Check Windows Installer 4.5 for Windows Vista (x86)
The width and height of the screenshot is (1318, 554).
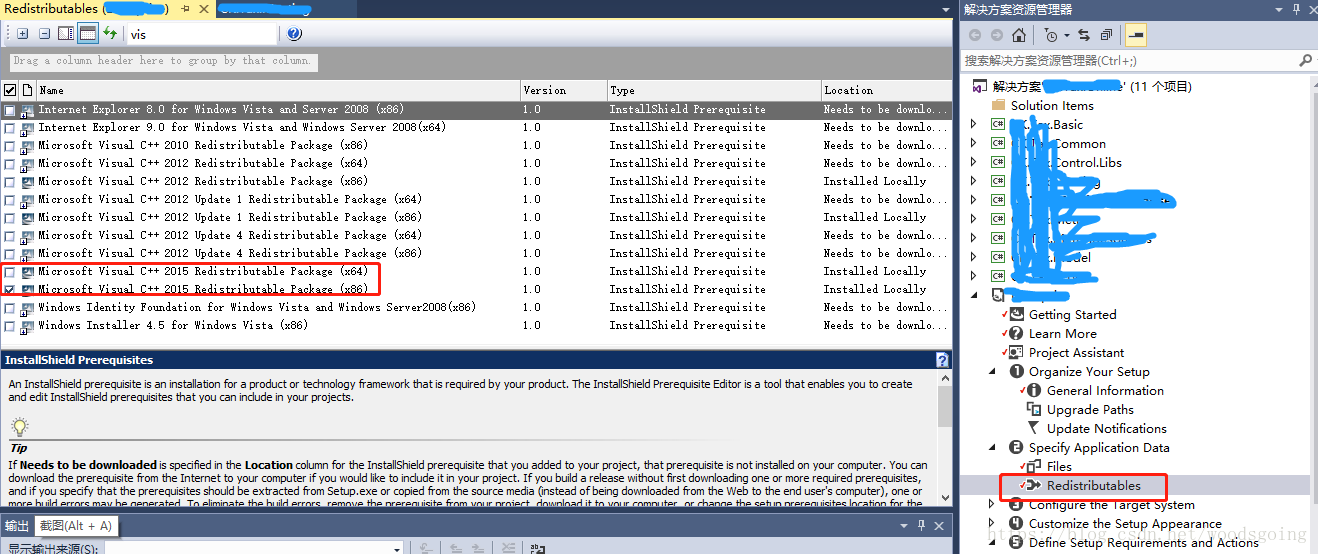click(x=10, y=326)
